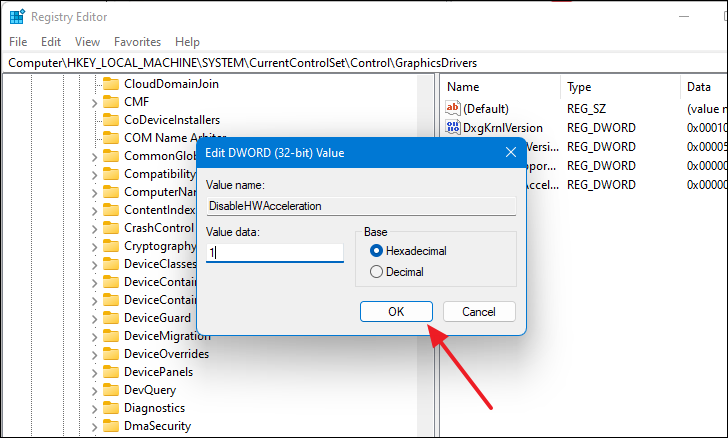Click REG_SZ type of (Default) row
Image resolution: width=728 pixels, height=438 pixels.
tap(586, 109)
